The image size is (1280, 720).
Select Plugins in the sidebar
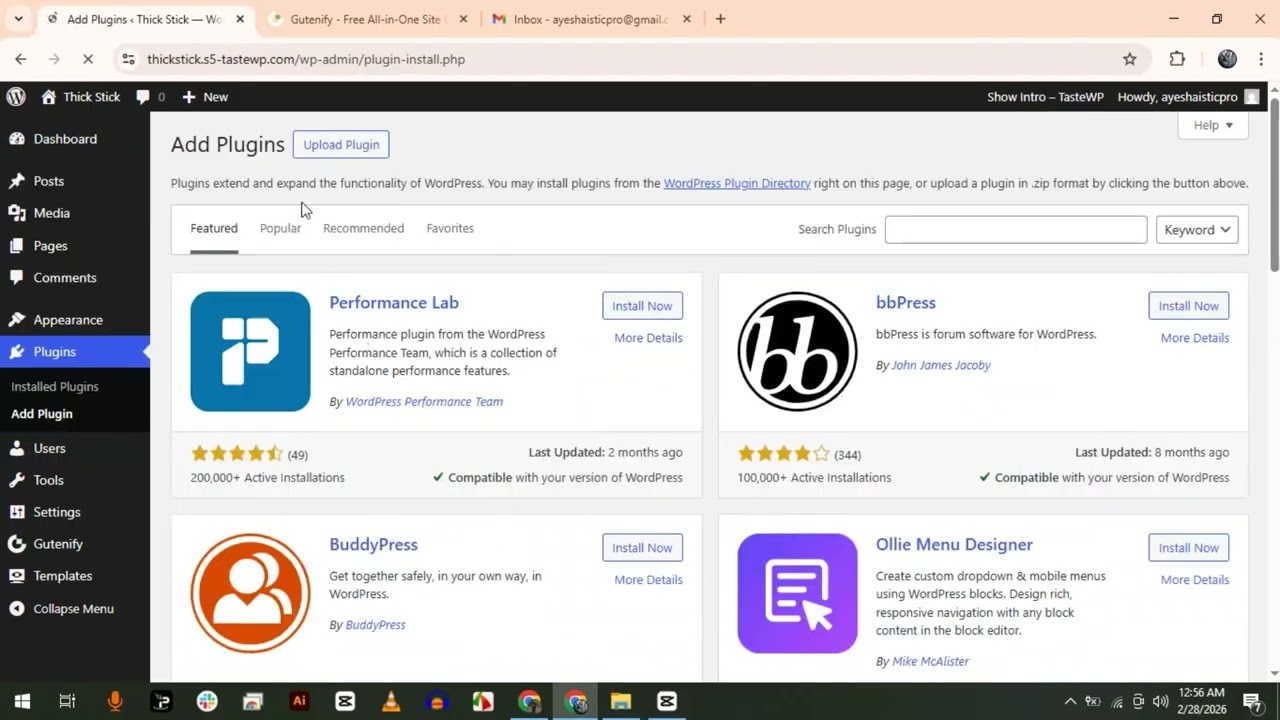(75, 352)
